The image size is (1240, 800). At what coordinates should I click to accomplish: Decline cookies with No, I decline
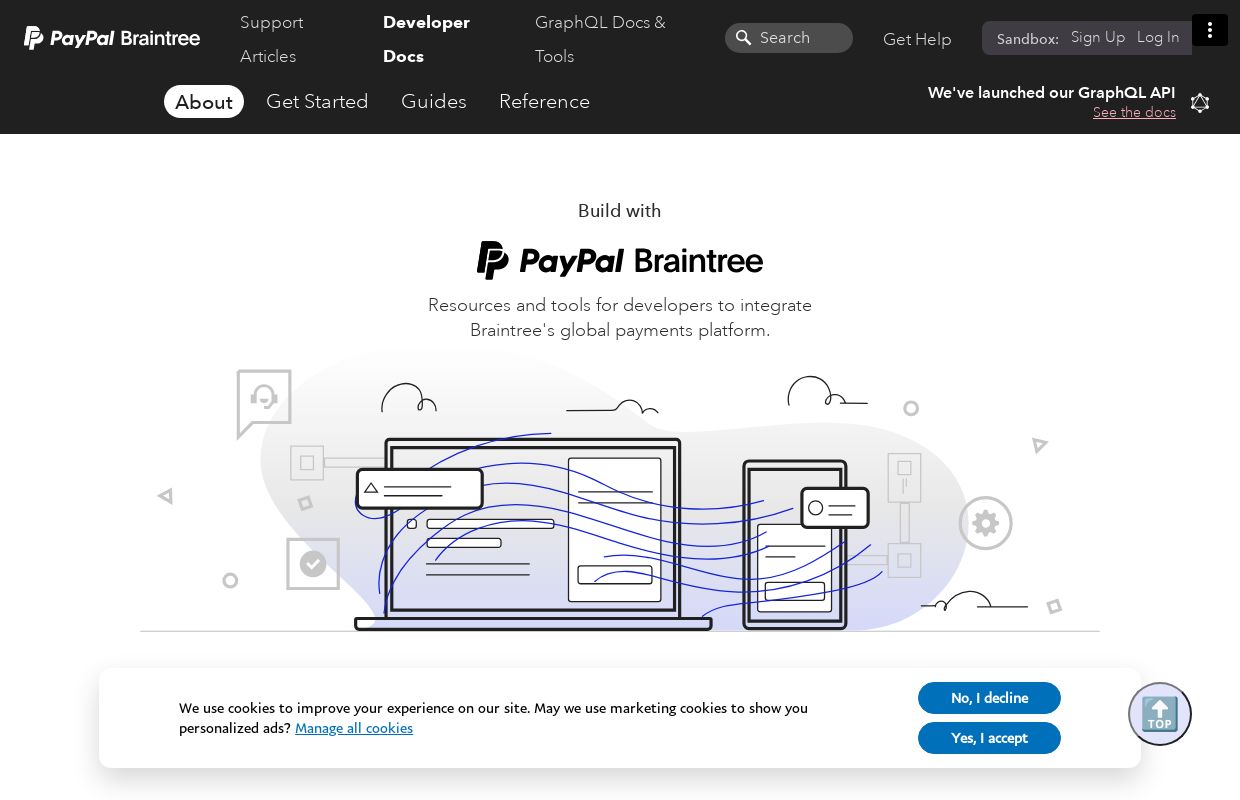[989, 698]
